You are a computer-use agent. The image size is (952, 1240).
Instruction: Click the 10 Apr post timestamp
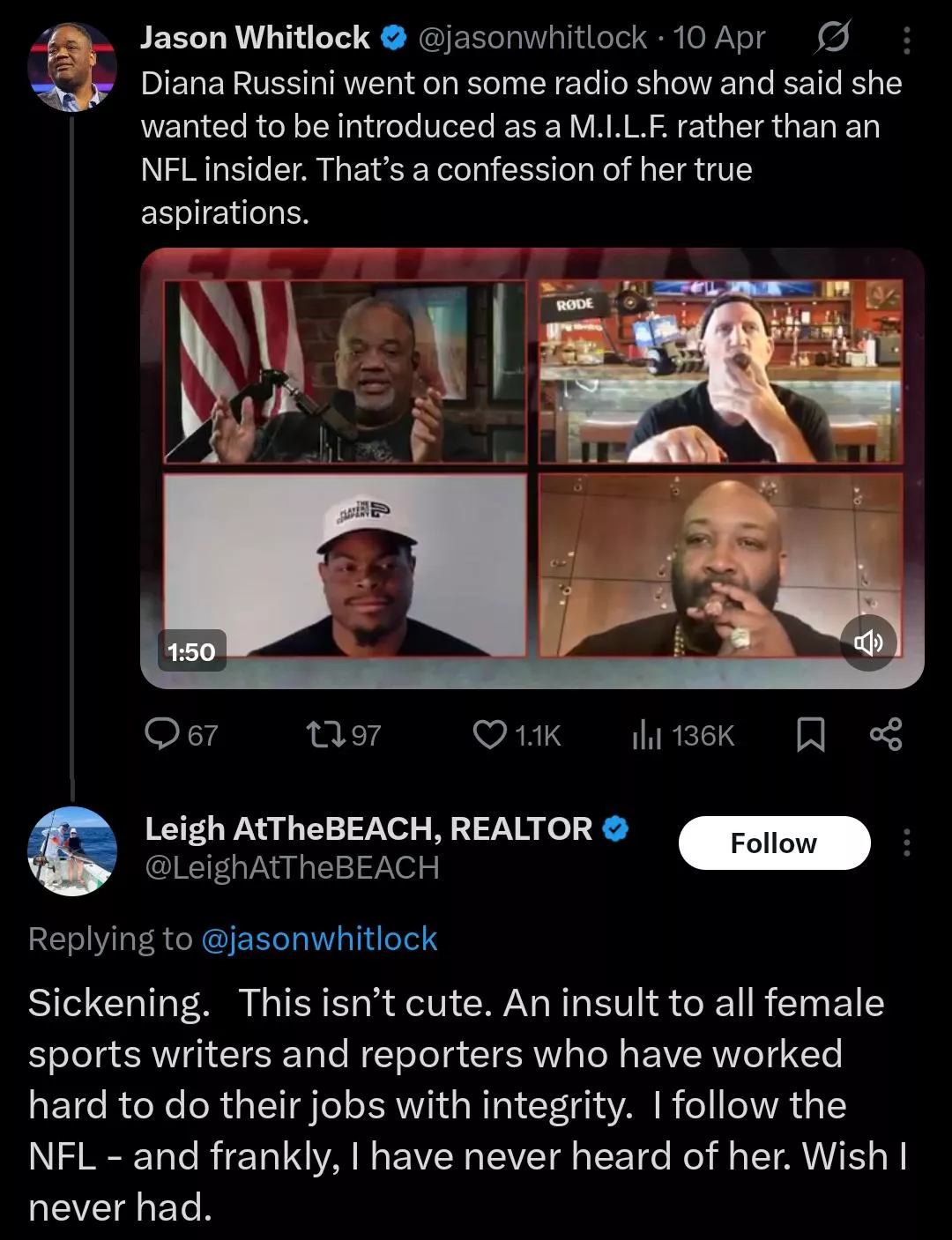point(719,38)
